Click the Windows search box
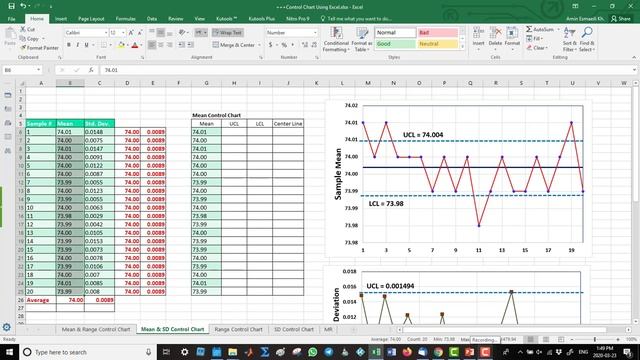The height and width of the screenshot is (360, 640). [x=88, y=352]
